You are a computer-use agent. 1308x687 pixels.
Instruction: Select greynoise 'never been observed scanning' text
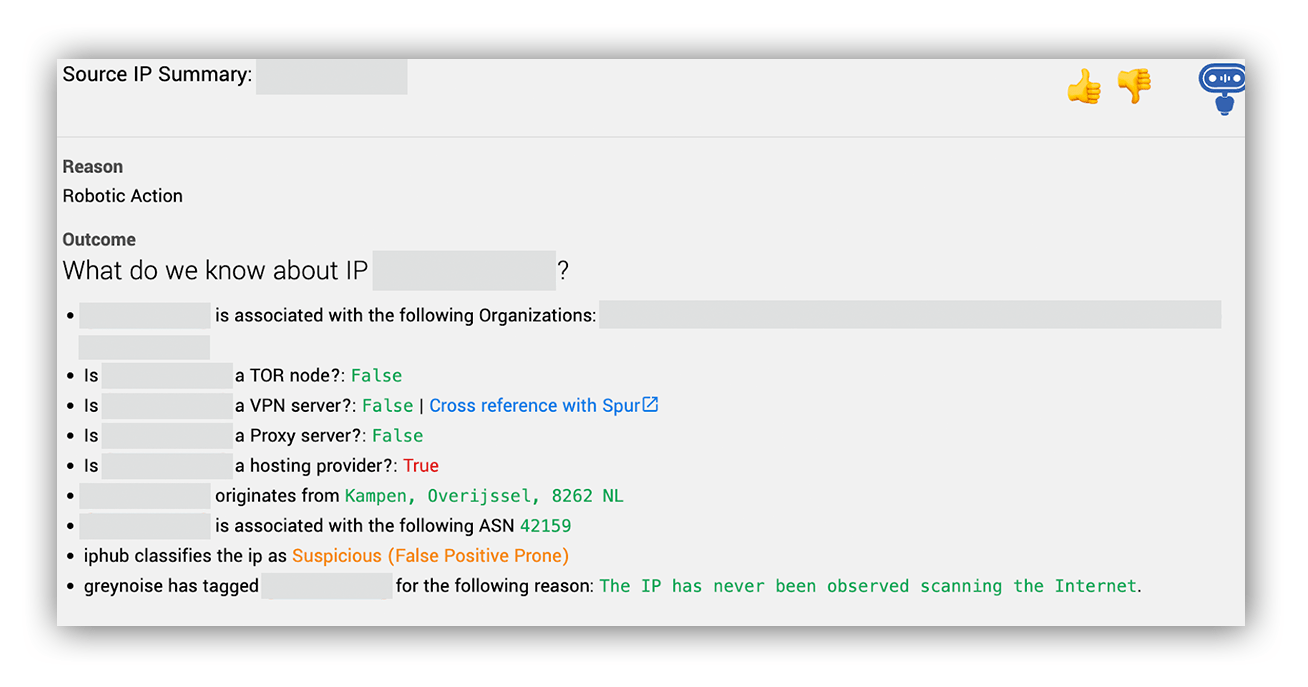click(868, 586)
